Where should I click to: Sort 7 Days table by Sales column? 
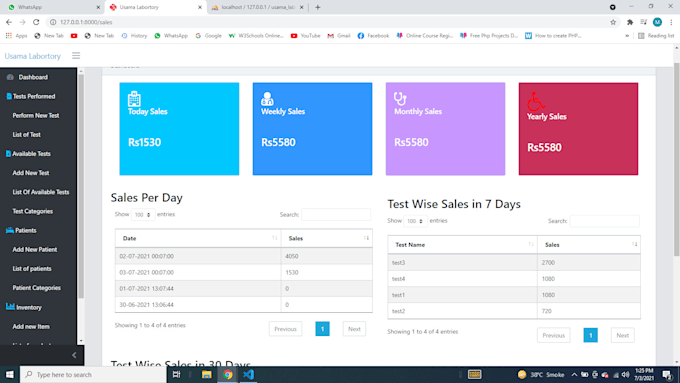588,245
